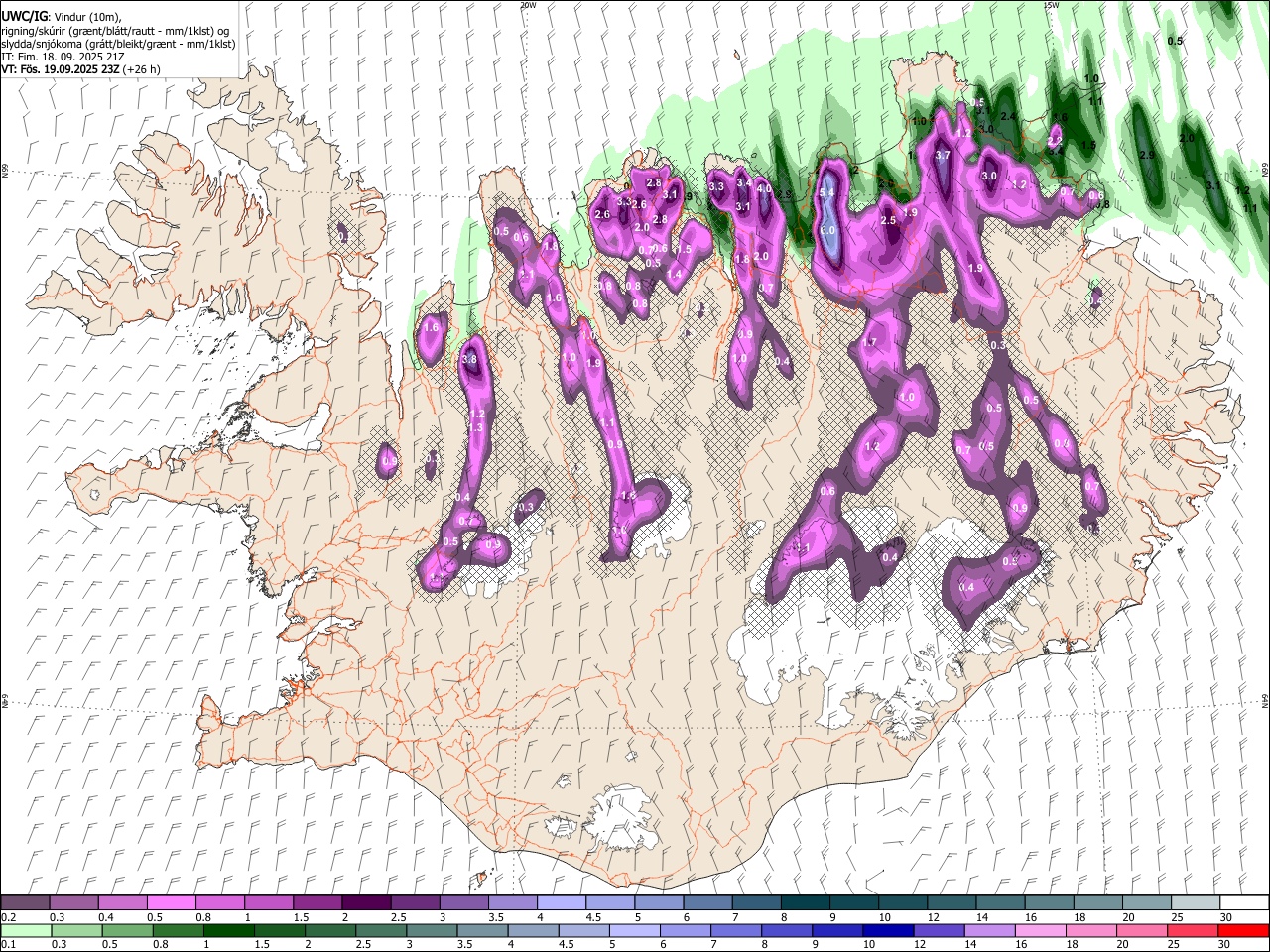Click the palest green 0.1–0.3 swatch in lower legend

[25, 930]
